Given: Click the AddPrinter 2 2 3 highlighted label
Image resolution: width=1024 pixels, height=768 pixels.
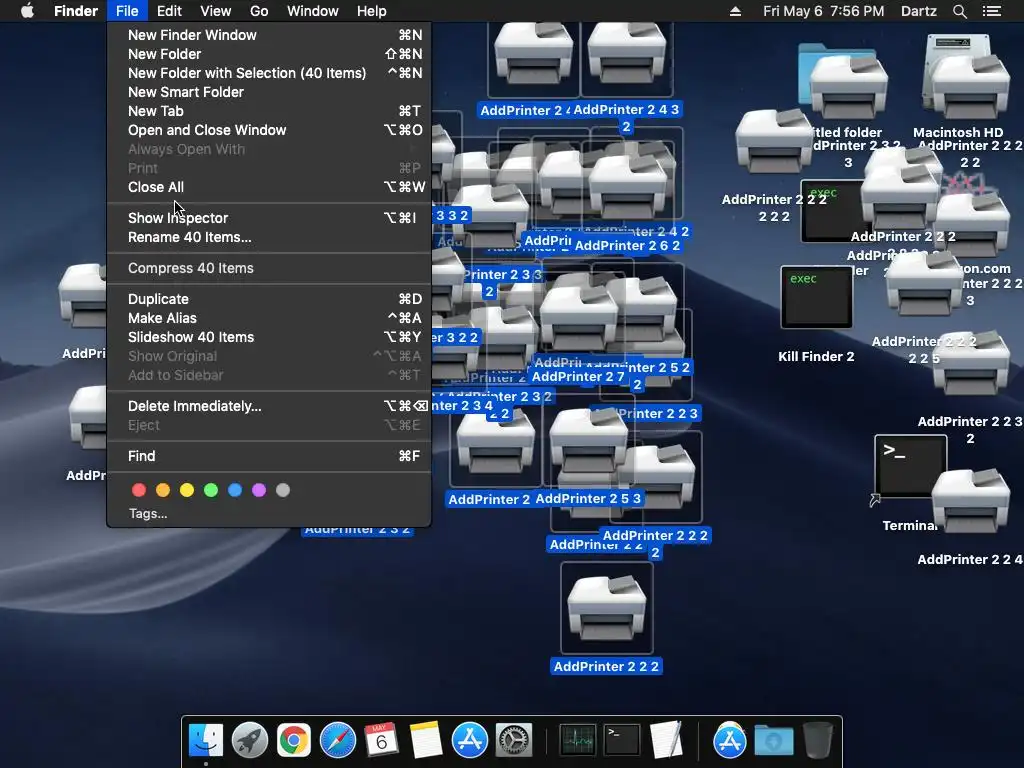Looking at the screenshot, I should tap(655, 413).
